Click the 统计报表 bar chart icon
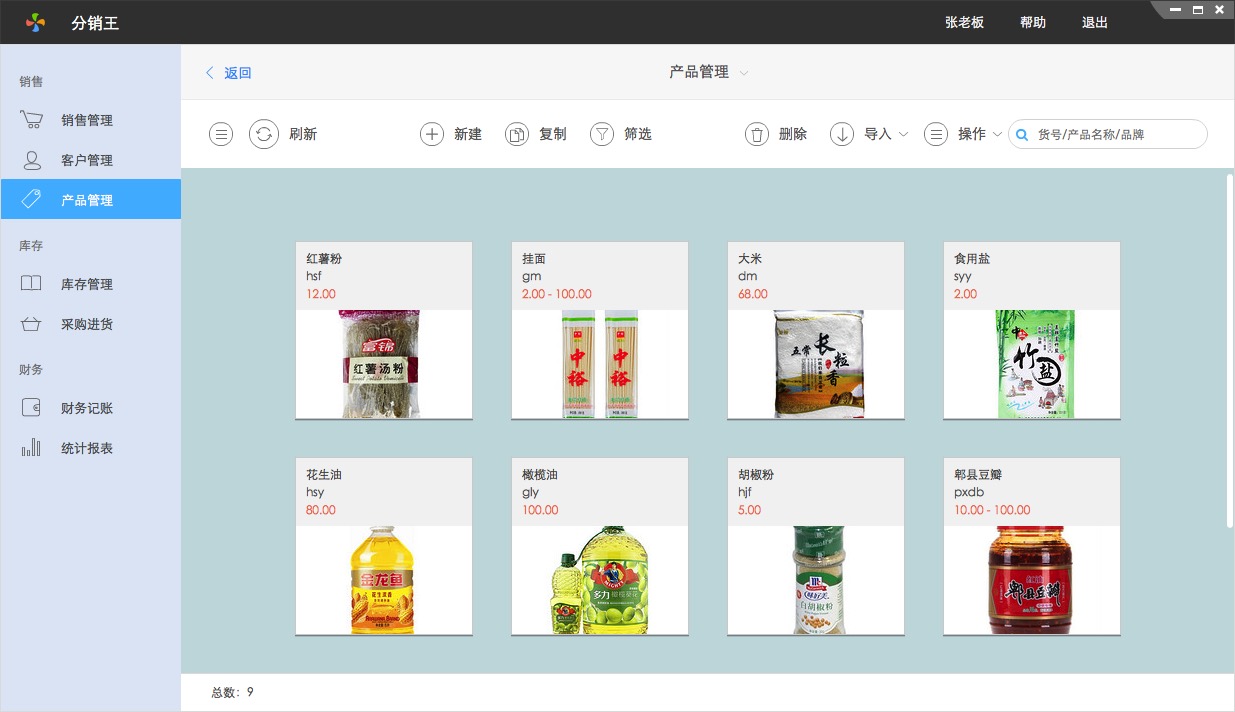Image resolution: width=1235 pixels, height=712 pixels. coord(31,448)
